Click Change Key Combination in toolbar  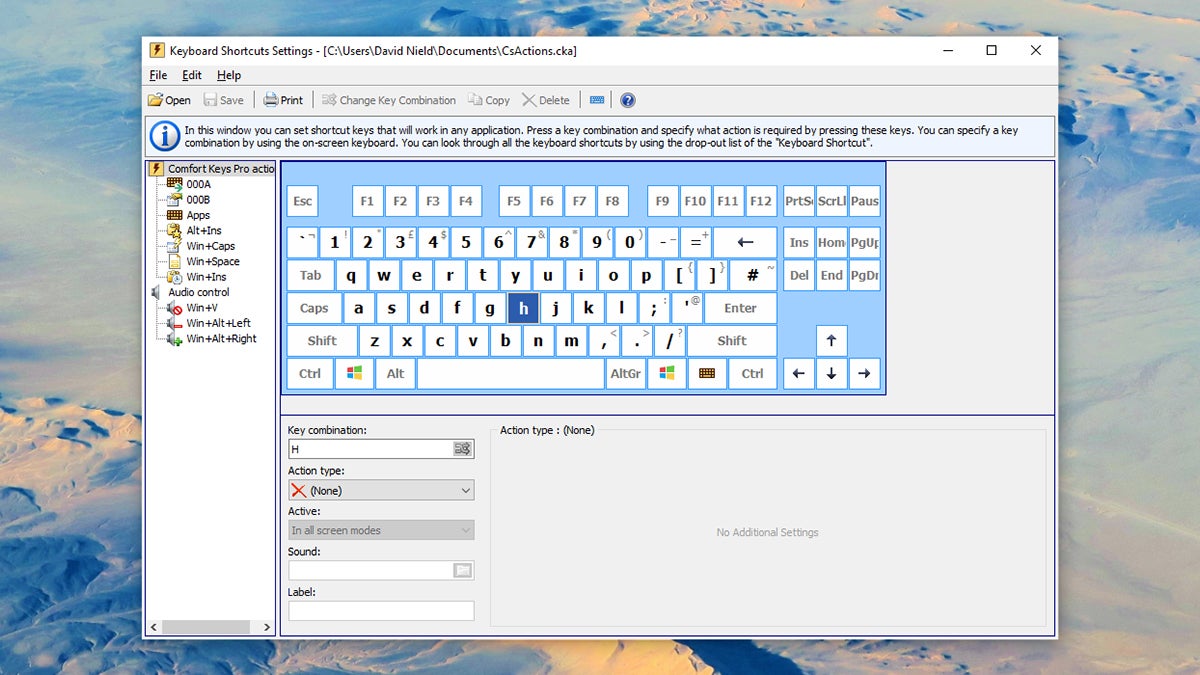coord(388,100)
